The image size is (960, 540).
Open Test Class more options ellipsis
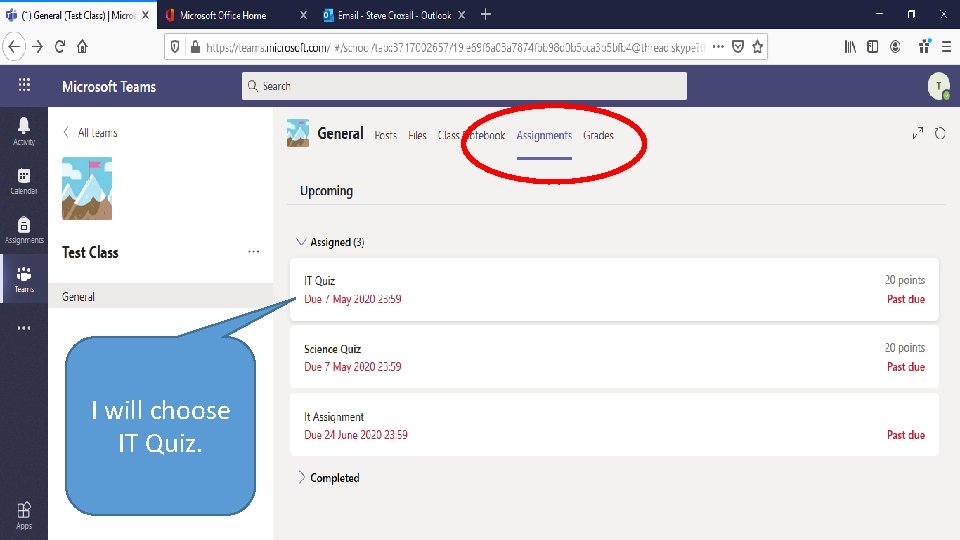click(253, 252)
